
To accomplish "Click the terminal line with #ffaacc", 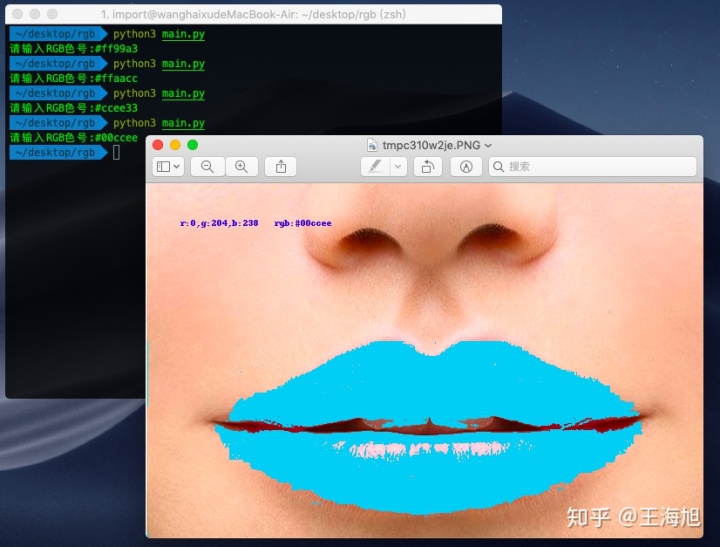I will 73,79.
